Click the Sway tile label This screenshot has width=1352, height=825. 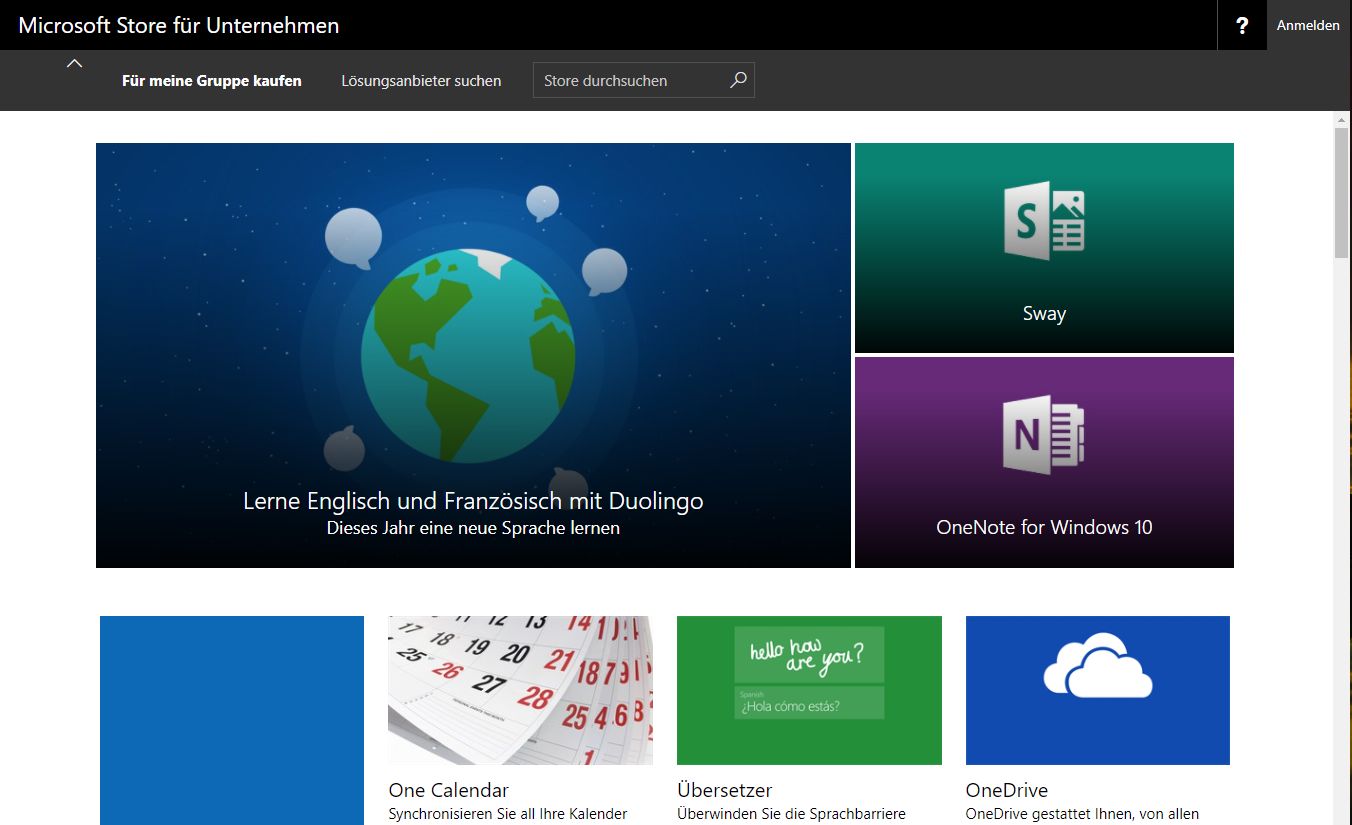click(1044, 313)
